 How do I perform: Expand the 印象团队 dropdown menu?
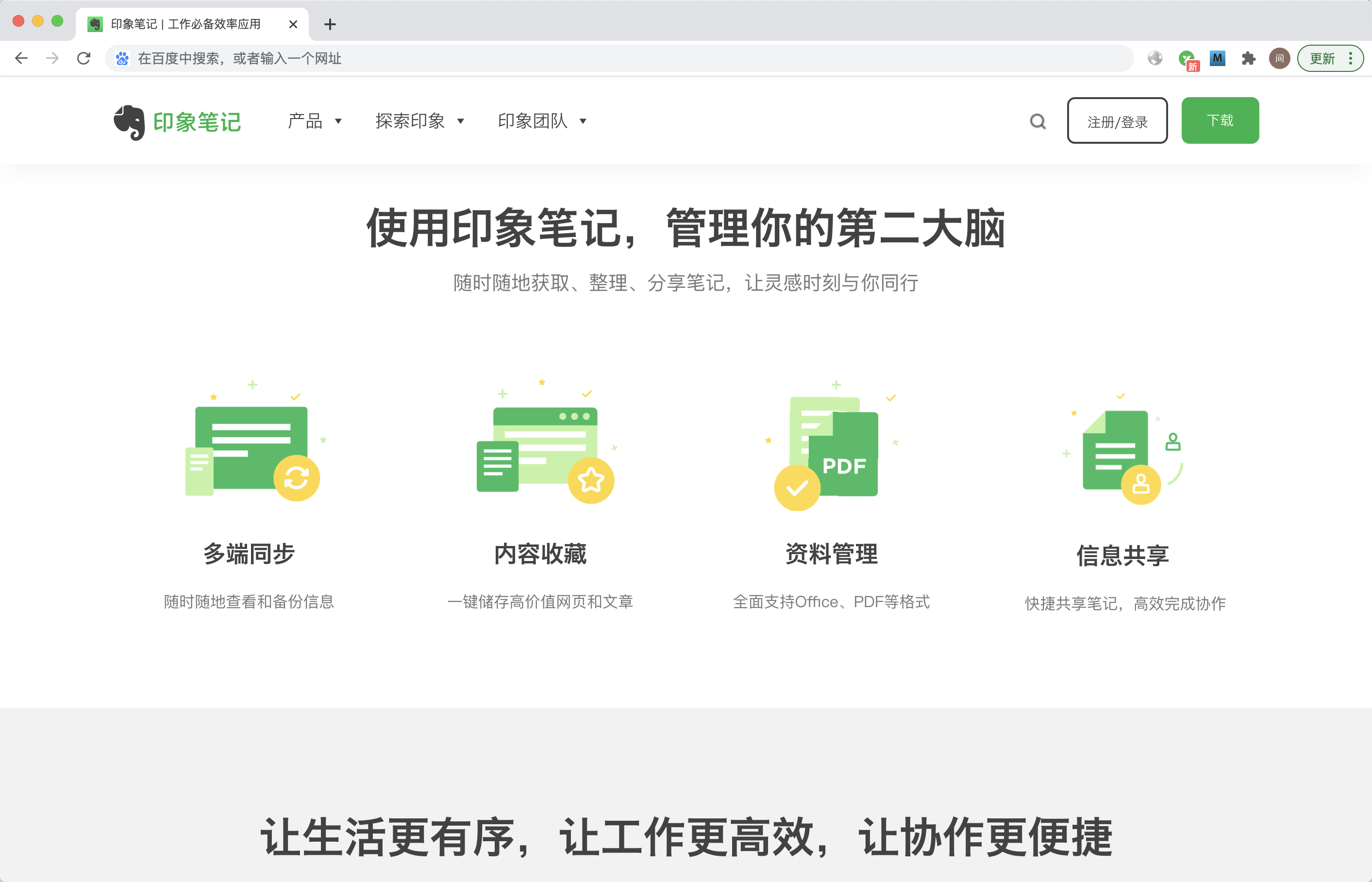[x=541, y=121]
